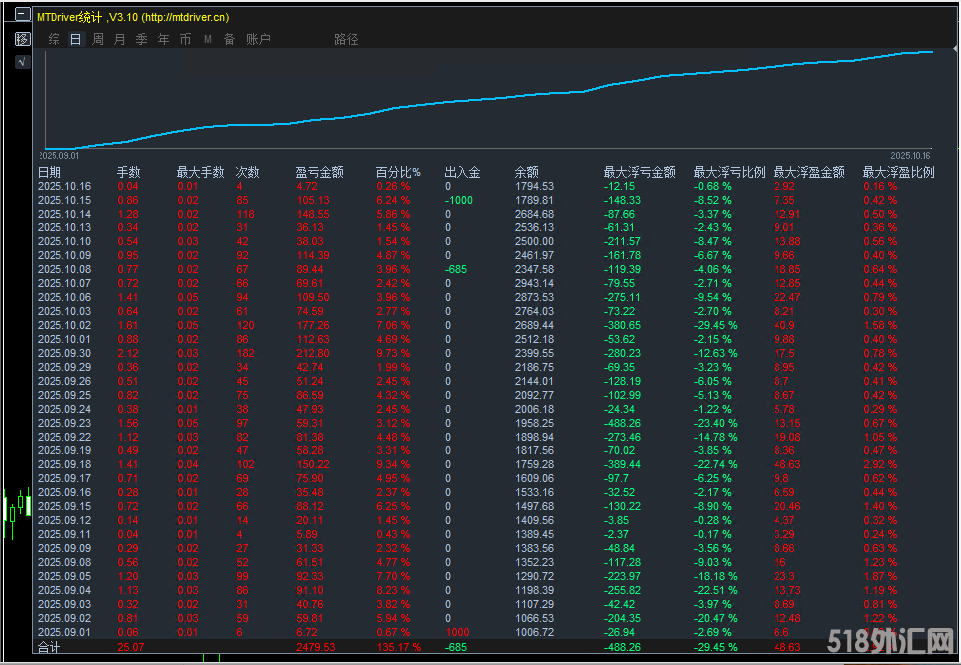Switch to the 周 weekly tab
The height and width of the screenshot is (665, 961).
98,39
